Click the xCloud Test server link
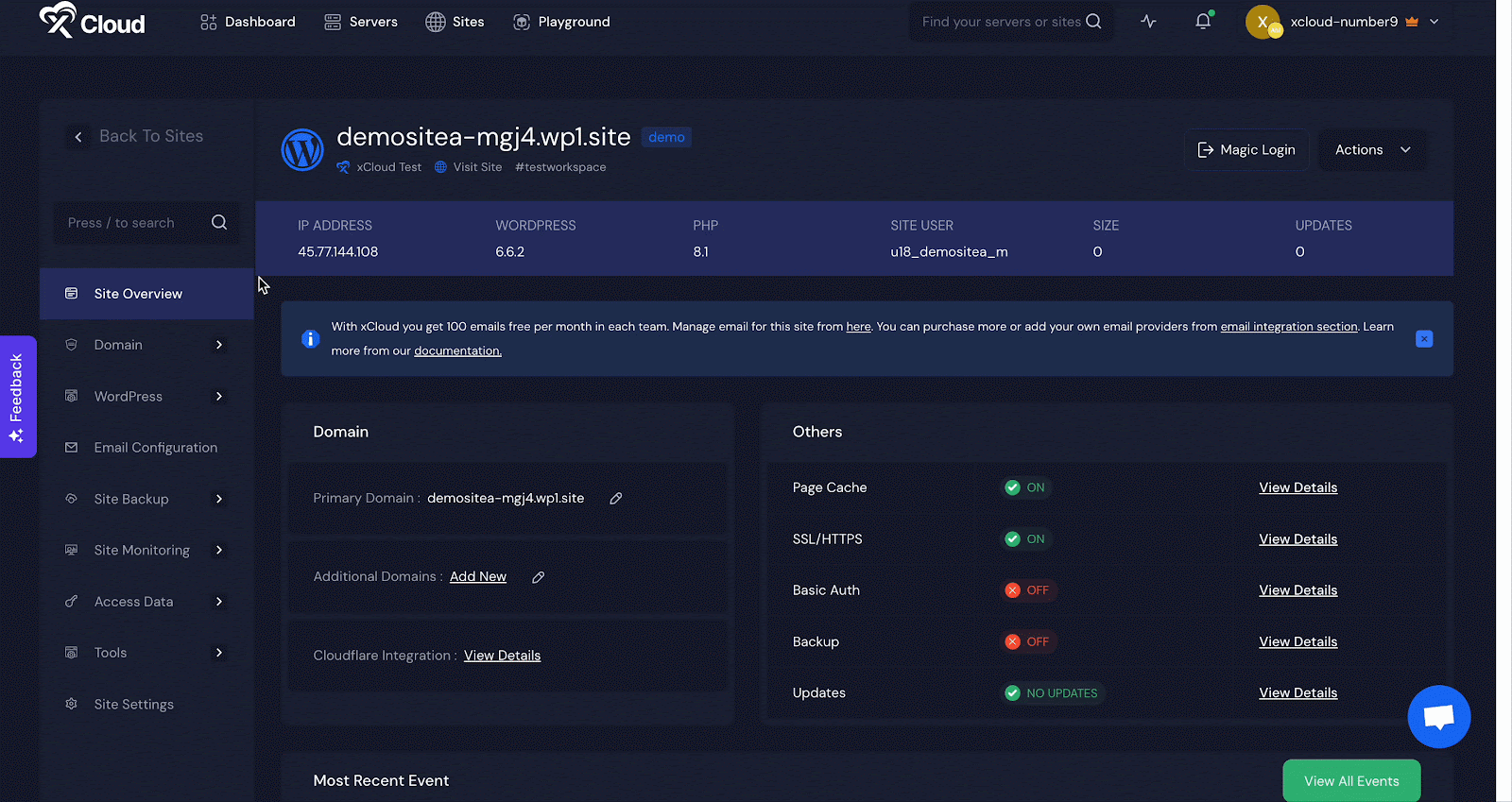 point(379,167)
